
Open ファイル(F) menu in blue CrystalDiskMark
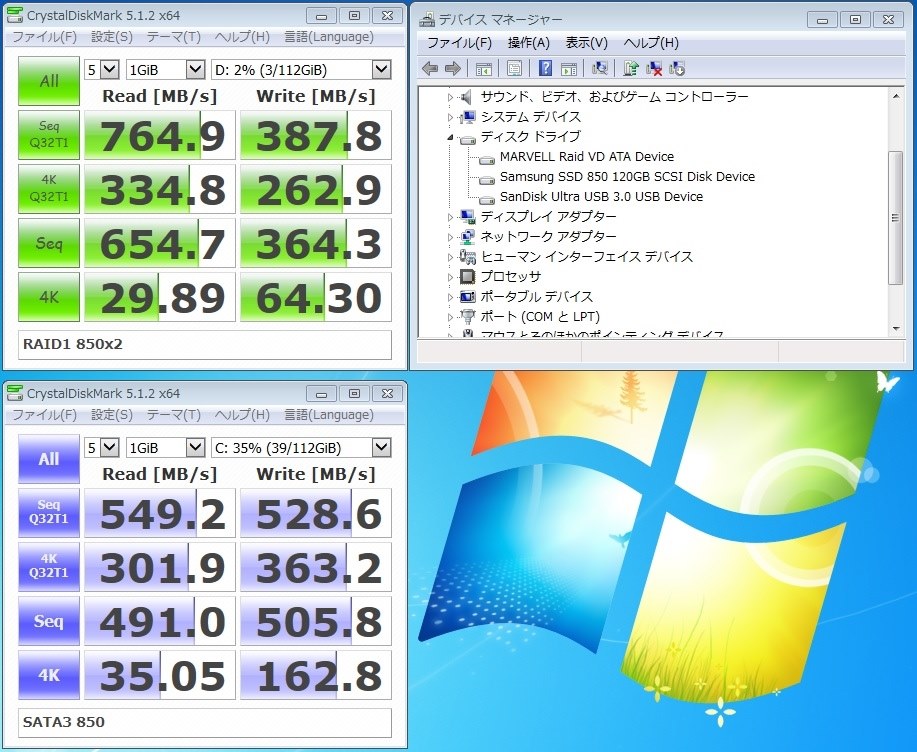point(44,415)
